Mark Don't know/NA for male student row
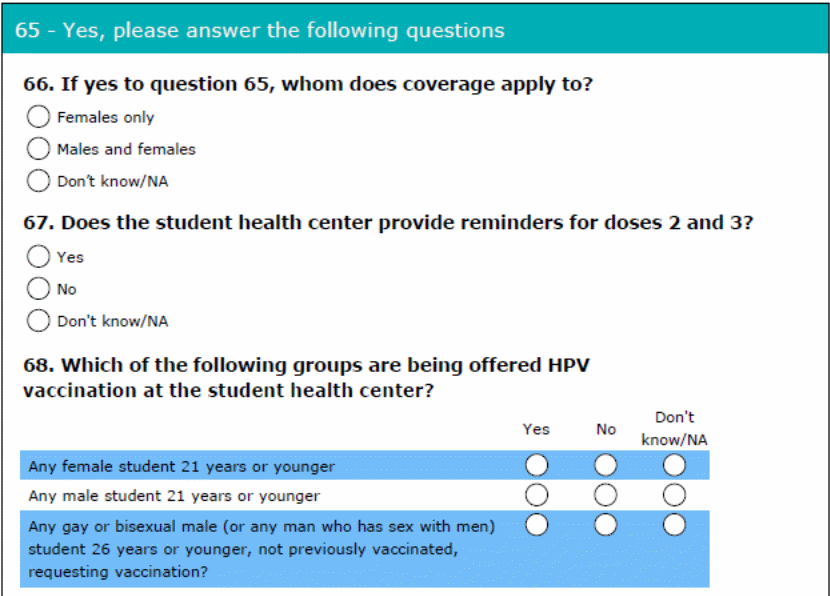The width and height of the screenshot is (830, 596). click(675, 495)
